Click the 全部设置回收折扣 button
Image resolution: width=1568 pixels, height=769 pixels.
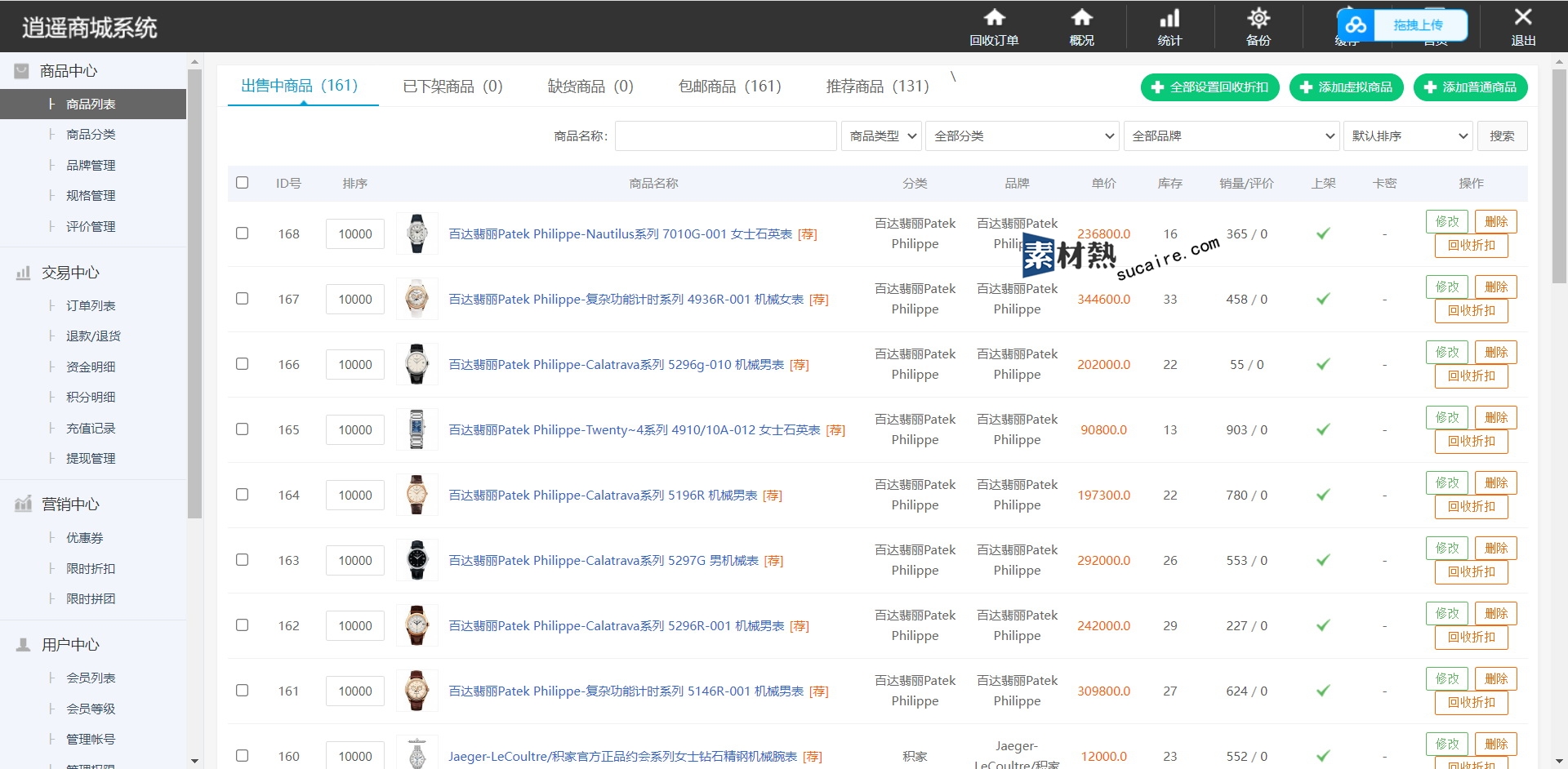point(1210,87)
